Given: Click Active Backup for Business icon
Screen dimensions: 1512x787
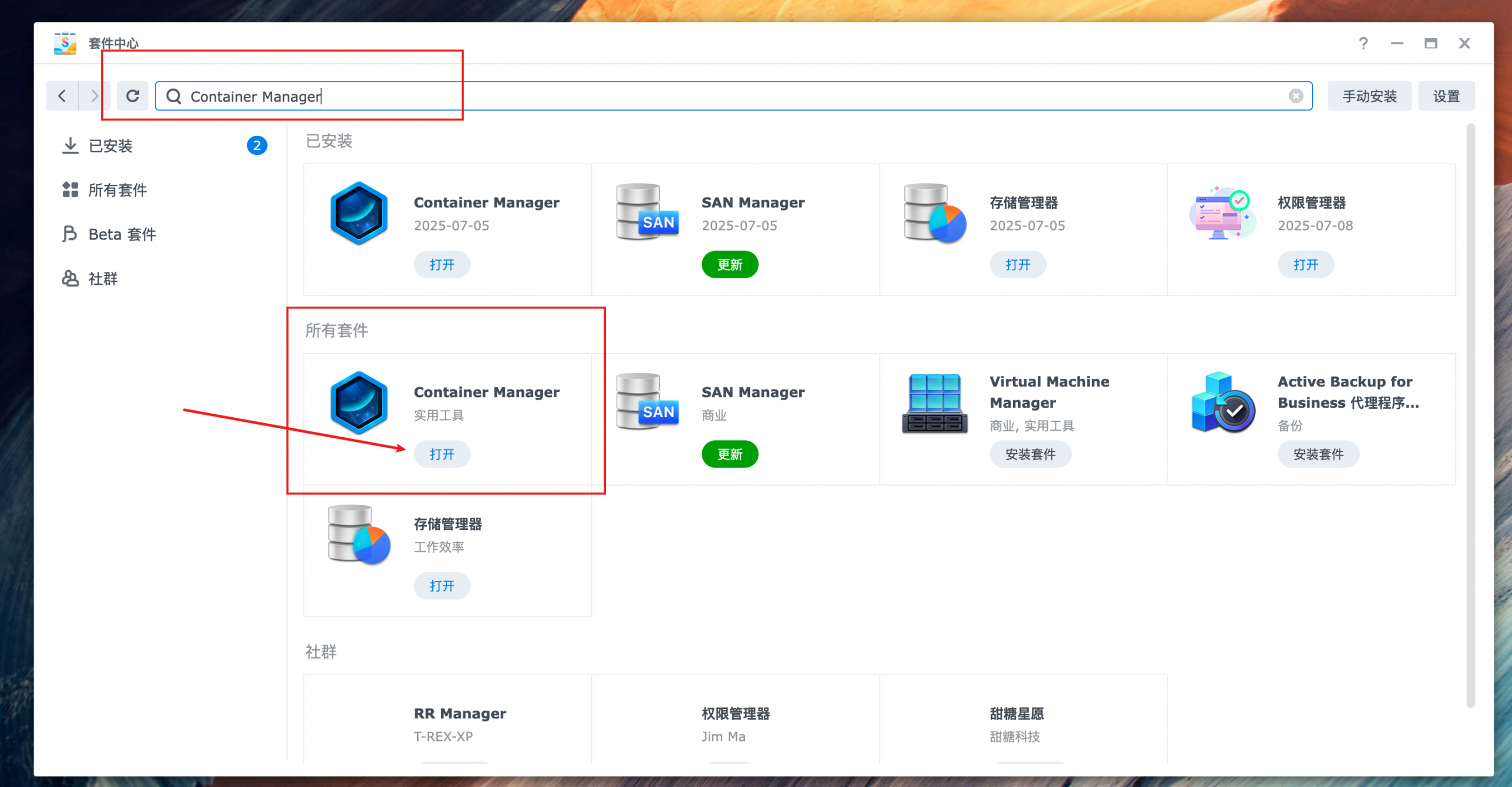Looking at the screenshot, I should click(x=1223, y=402).
